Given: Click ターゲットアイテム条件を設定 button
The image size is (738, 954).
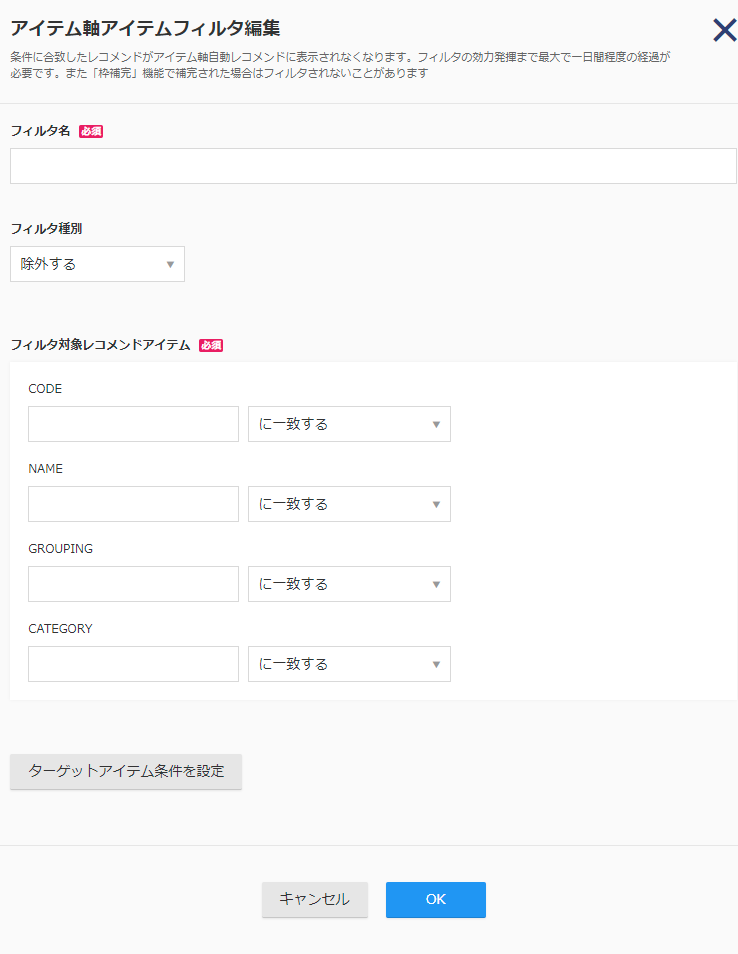Looking at the screenshot, I should coord(126,771).
